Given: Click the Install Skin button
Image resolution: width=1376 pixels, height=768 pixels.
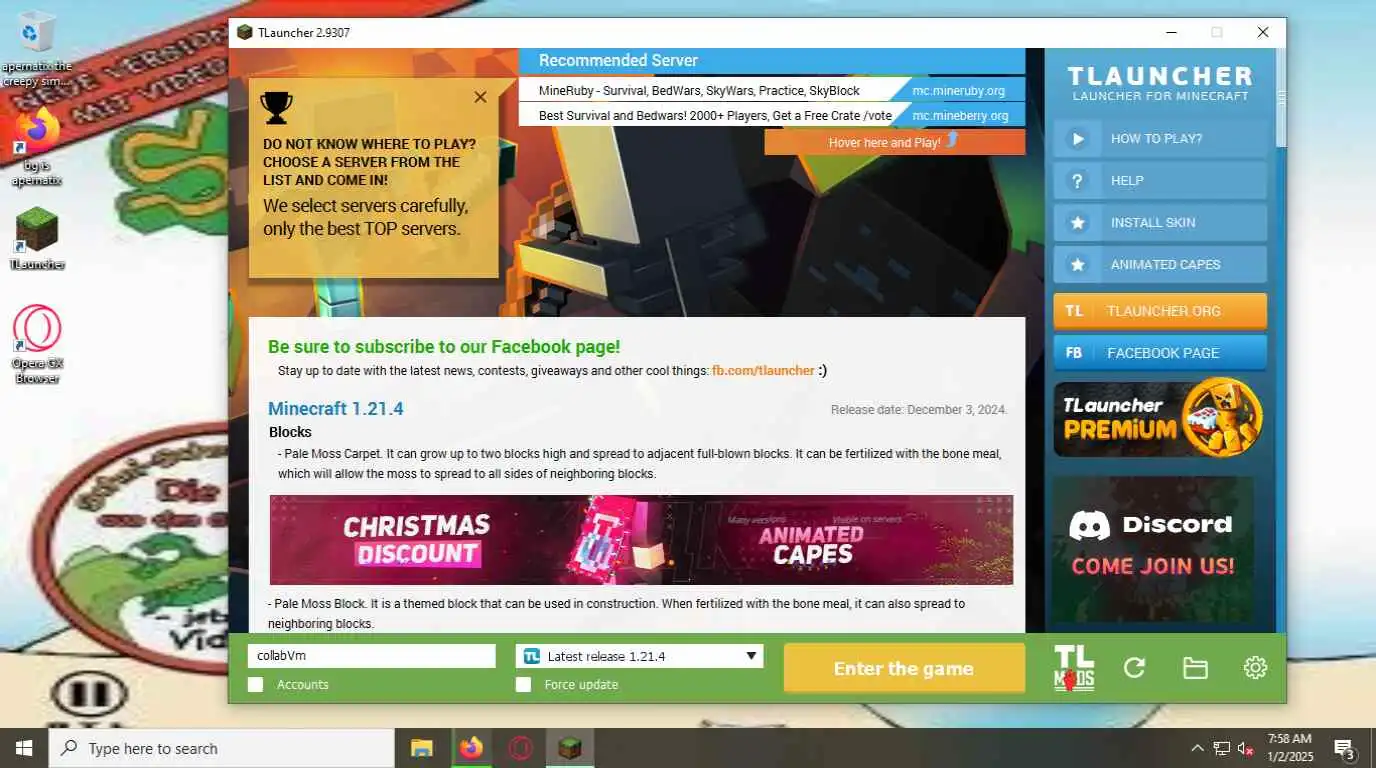Looking at the screenshot, I should pyautogui.click(x=1160, y=223).
